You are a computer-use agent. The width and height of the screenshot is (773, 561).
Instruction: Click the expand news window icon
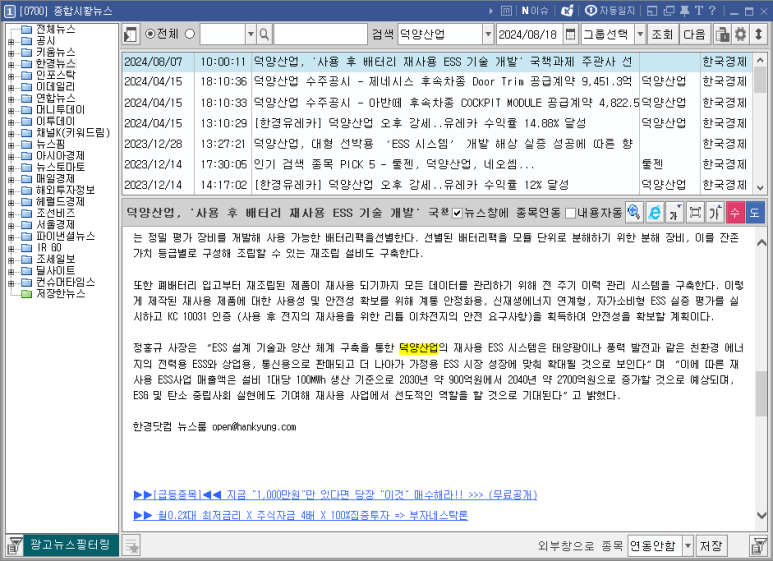click(x=695, y=212)
